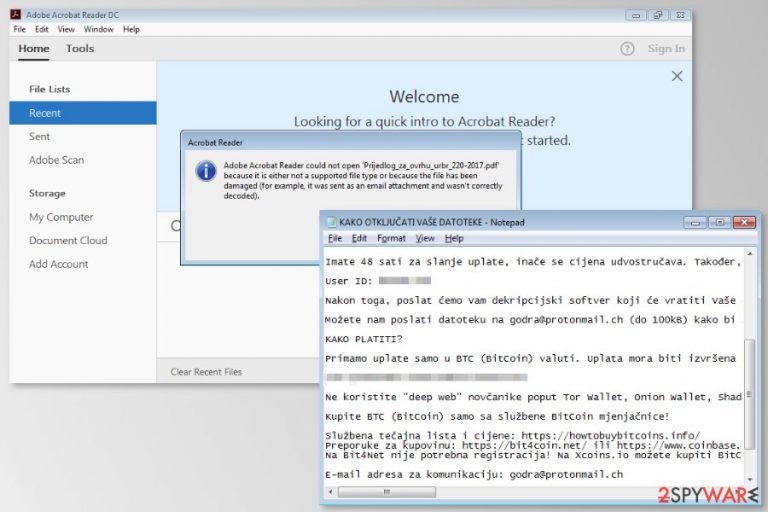
Task: Open the Notepad File menu
Action: 335,238
